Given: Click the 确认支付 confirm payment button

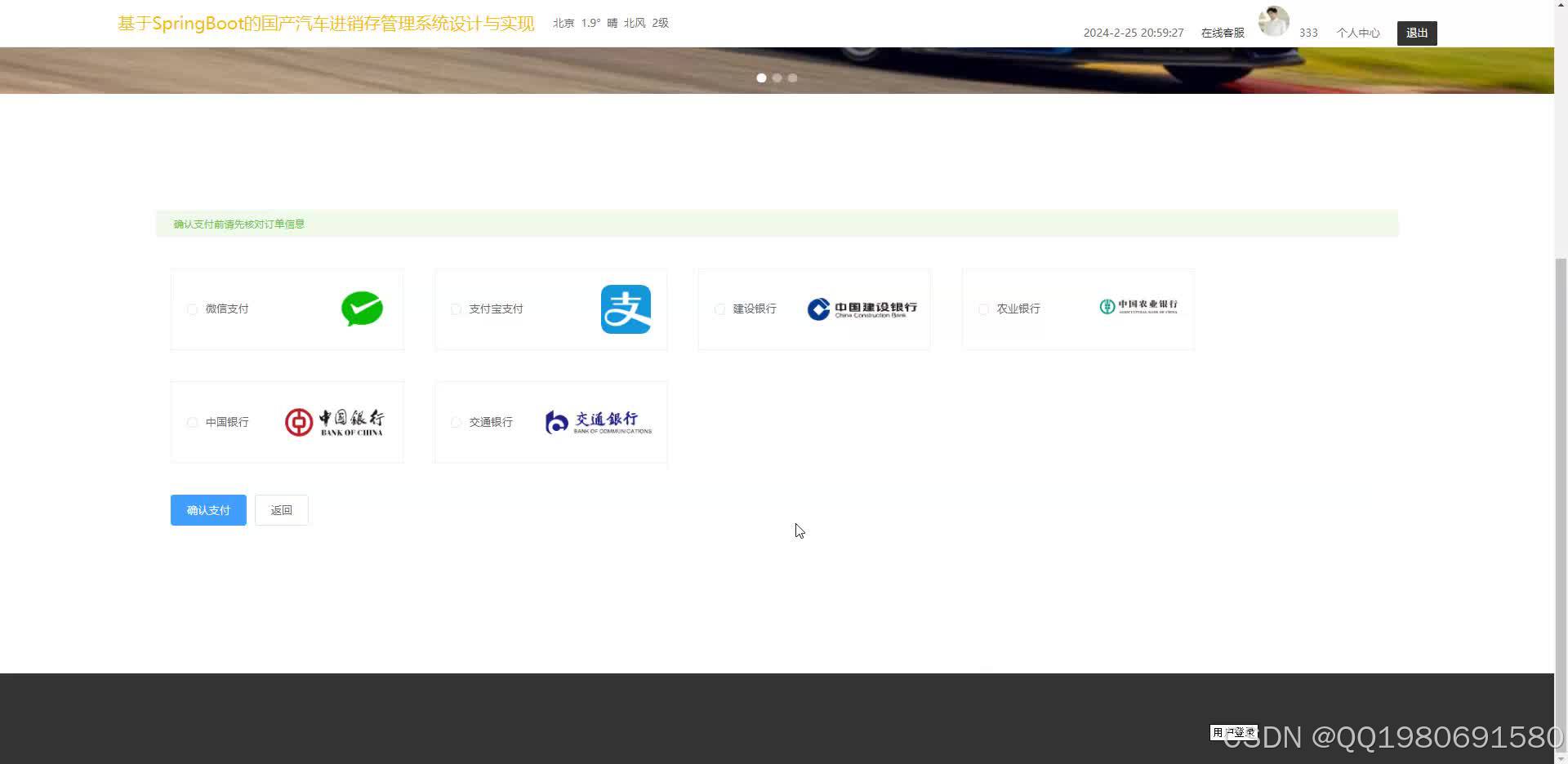Looking at the screenshot, I should click(x=207, y=509).
